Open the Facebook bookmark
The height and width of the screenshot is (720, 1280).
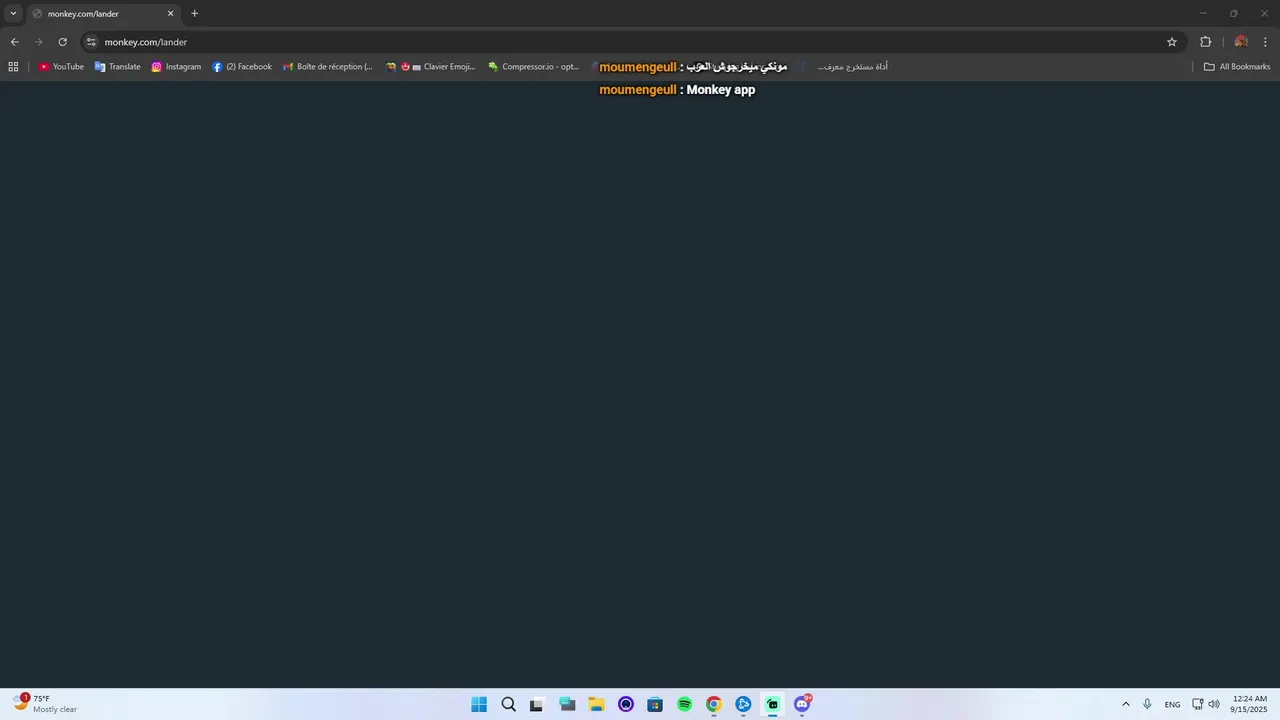tap(242, 67)
